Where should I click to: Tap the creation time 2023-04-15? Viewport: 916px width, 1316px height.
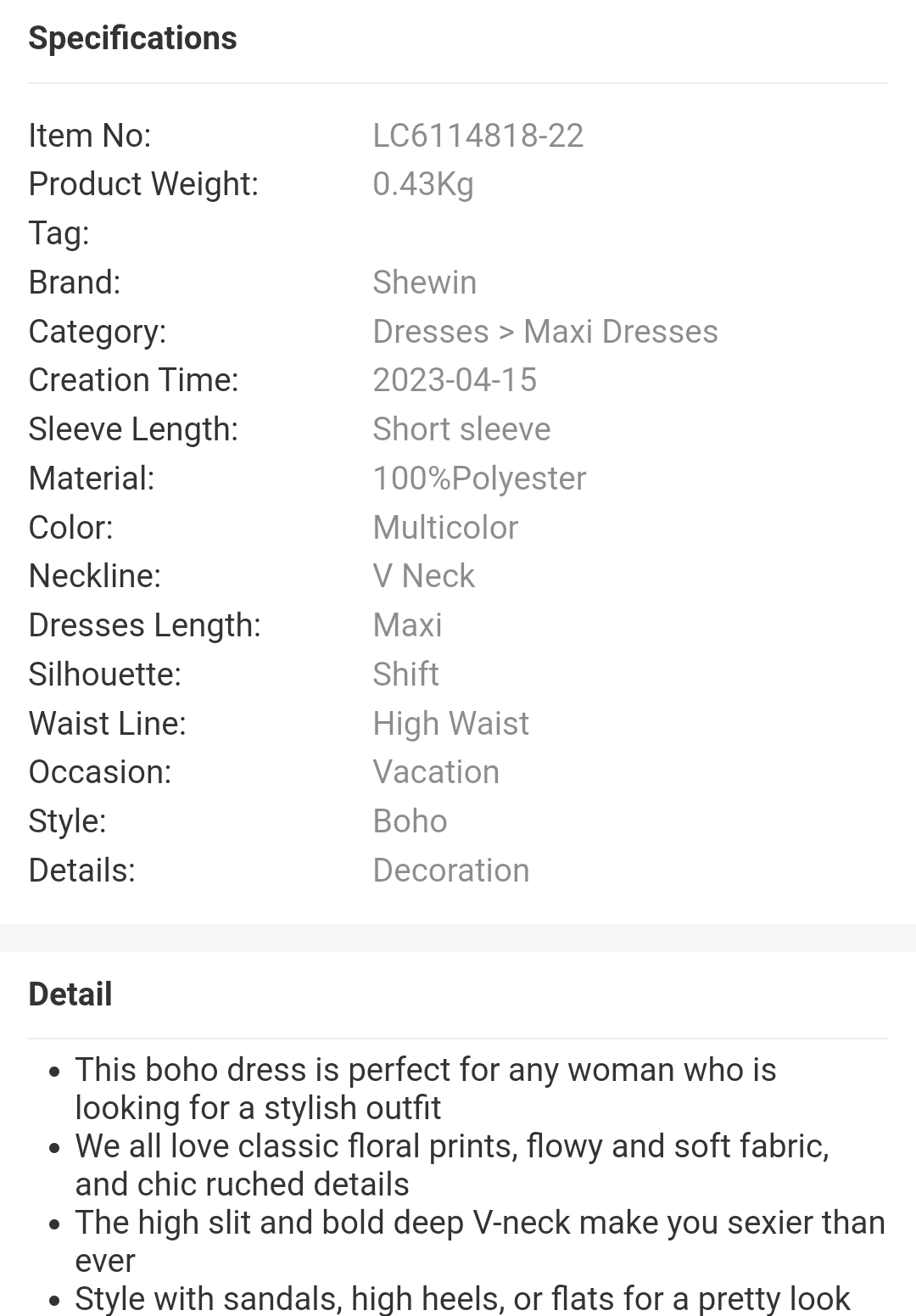pos(455,380)
